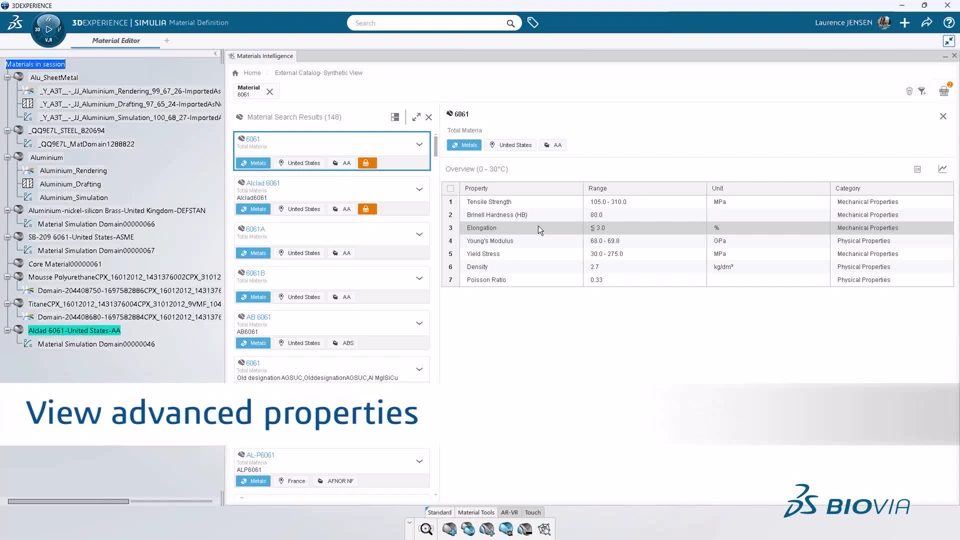Click the material with minus icon in bottom toolbar
960x540 pixels.
point(525,529)
